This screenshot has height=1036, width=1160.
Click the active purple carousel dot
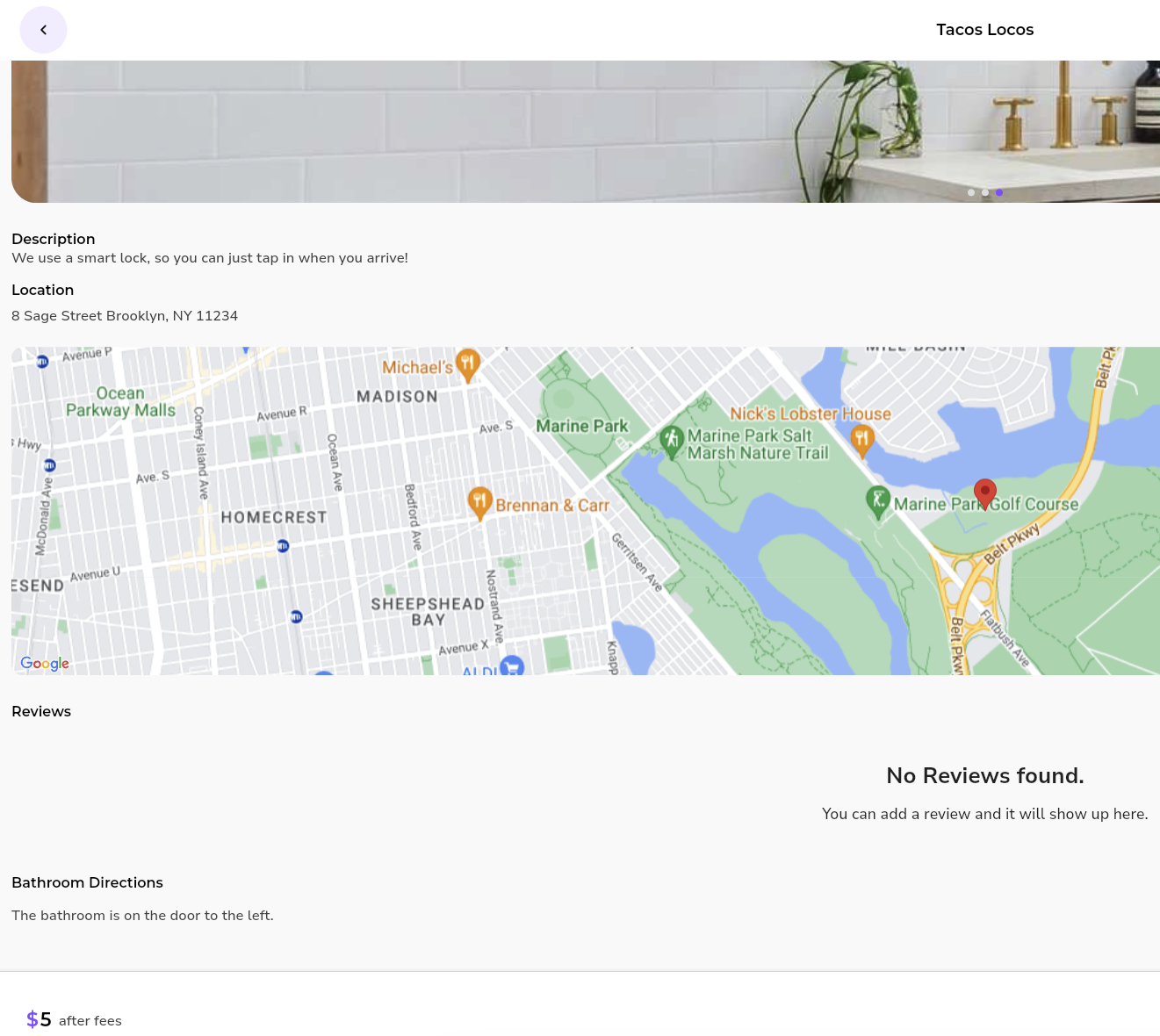pyautogui.click(x=999, y=192)
